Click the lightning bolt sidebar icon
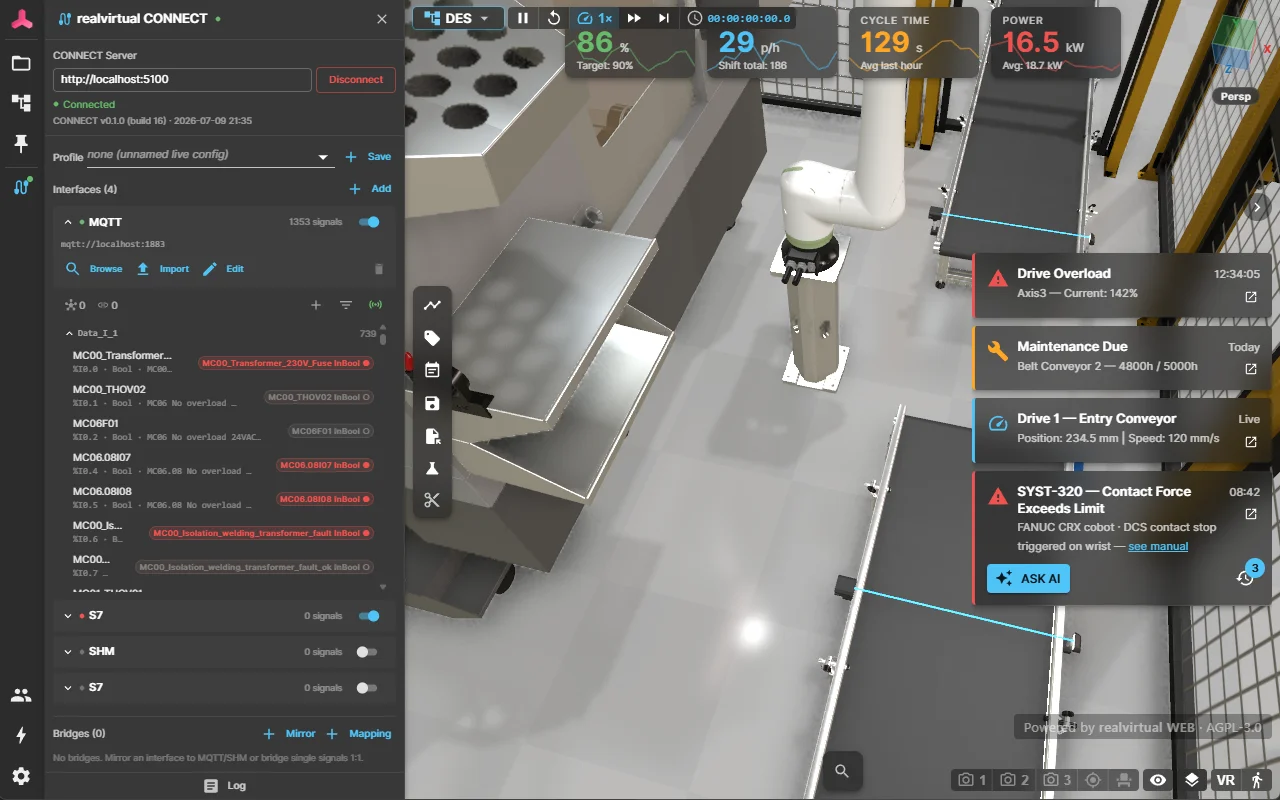Viewport: 1280px width, 800px height. (x=21, y=735)
